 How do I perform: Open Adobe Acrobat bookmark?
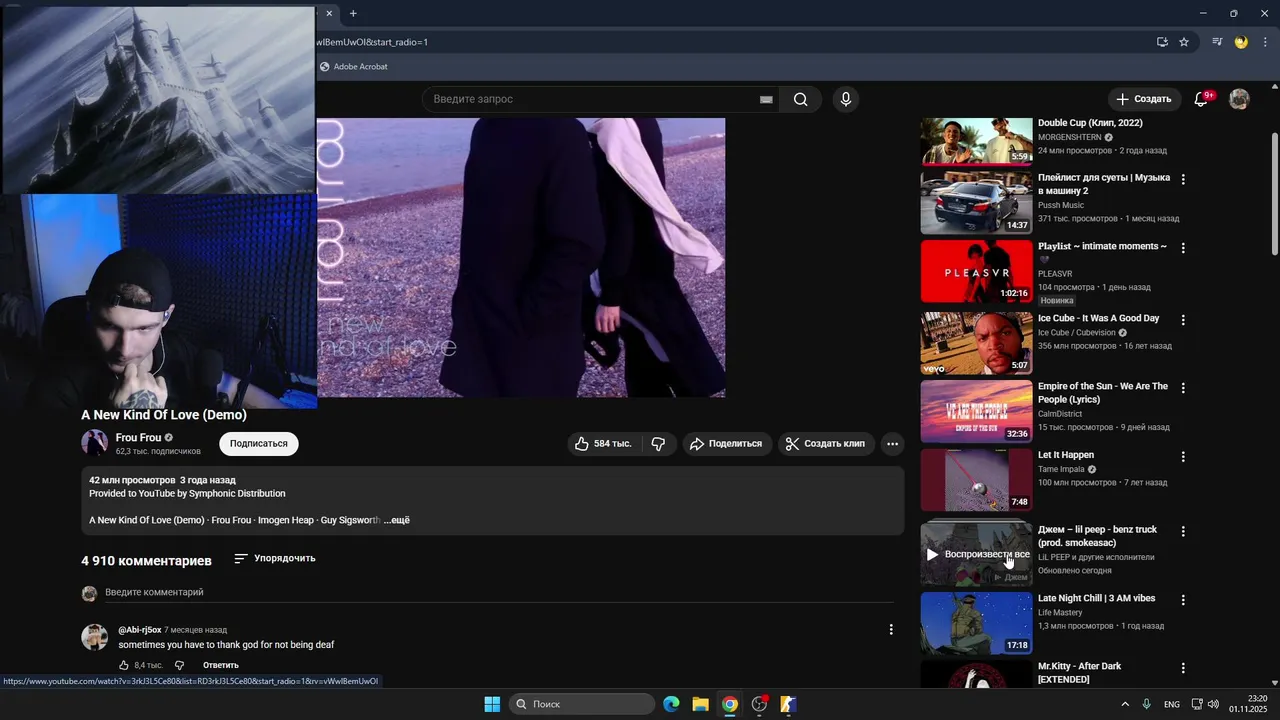(x=353, y=66)
